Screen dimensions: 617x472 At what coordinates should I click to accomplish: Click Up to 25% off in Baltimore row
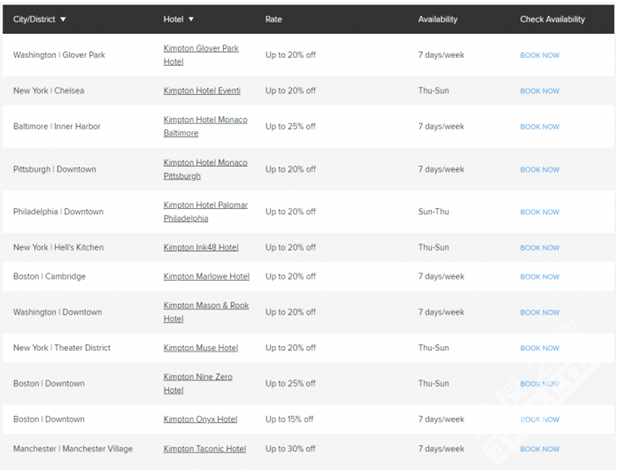(290, 127)
